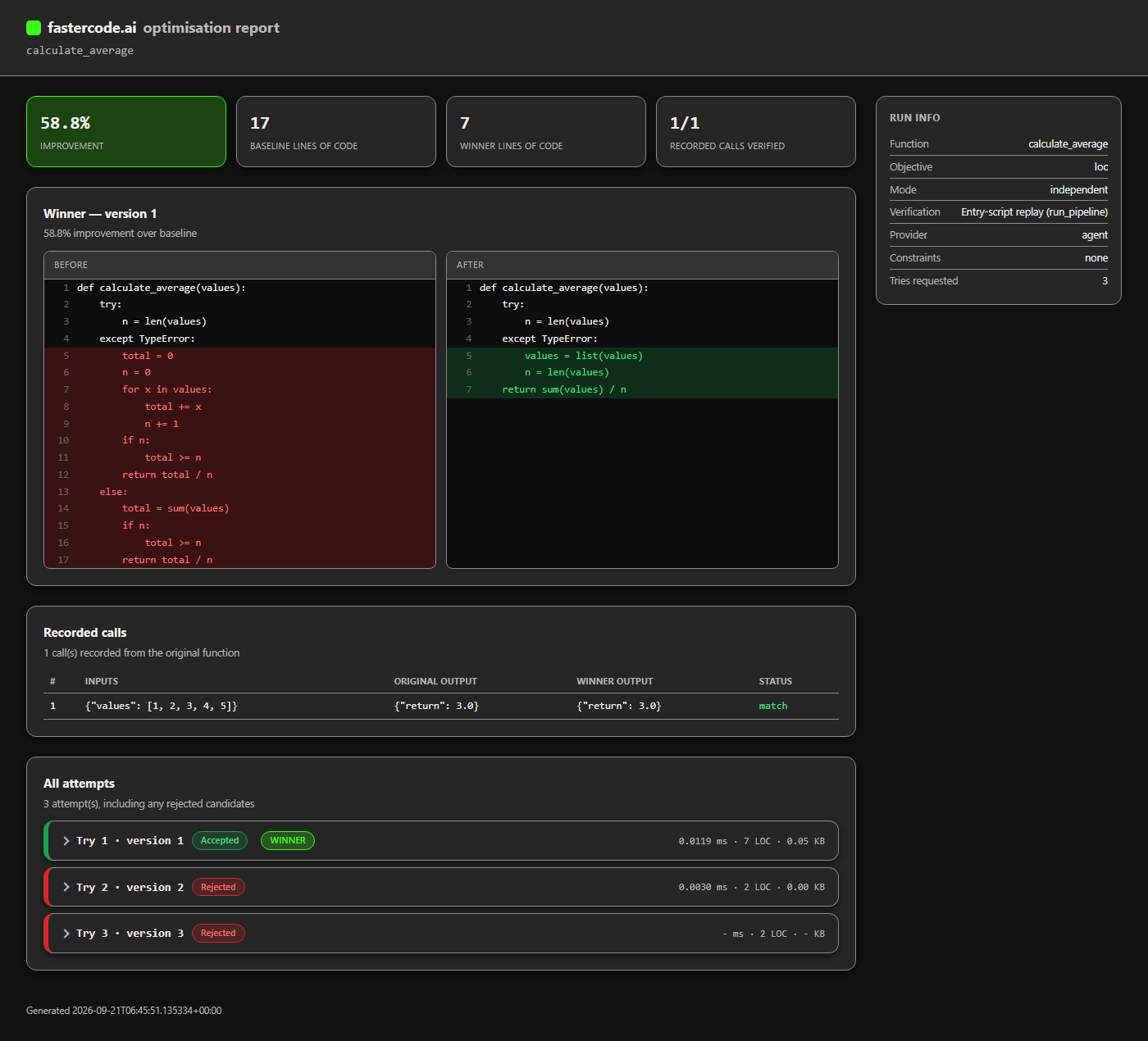Click the Function value calculate_average in Run Info
Screen dimensions: 1148x1041
1068,143
